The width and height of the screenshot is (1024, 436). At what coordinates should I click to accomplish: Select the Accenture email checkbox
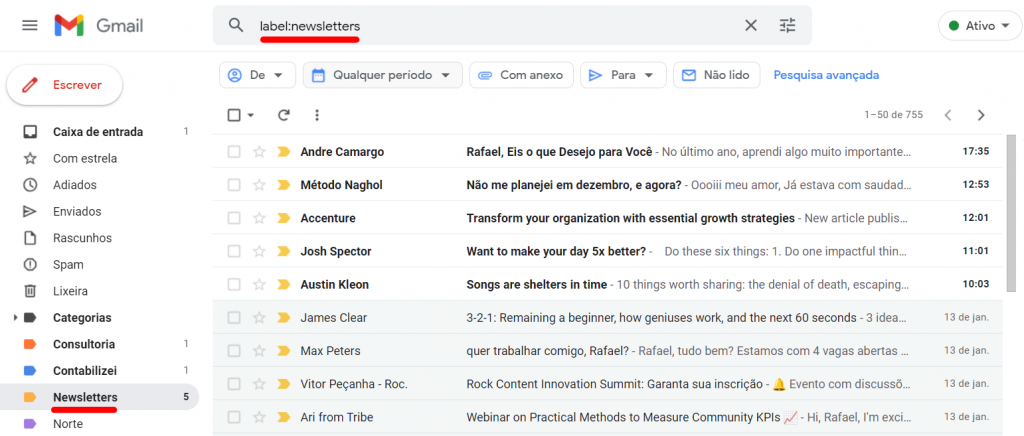[234, 218]
